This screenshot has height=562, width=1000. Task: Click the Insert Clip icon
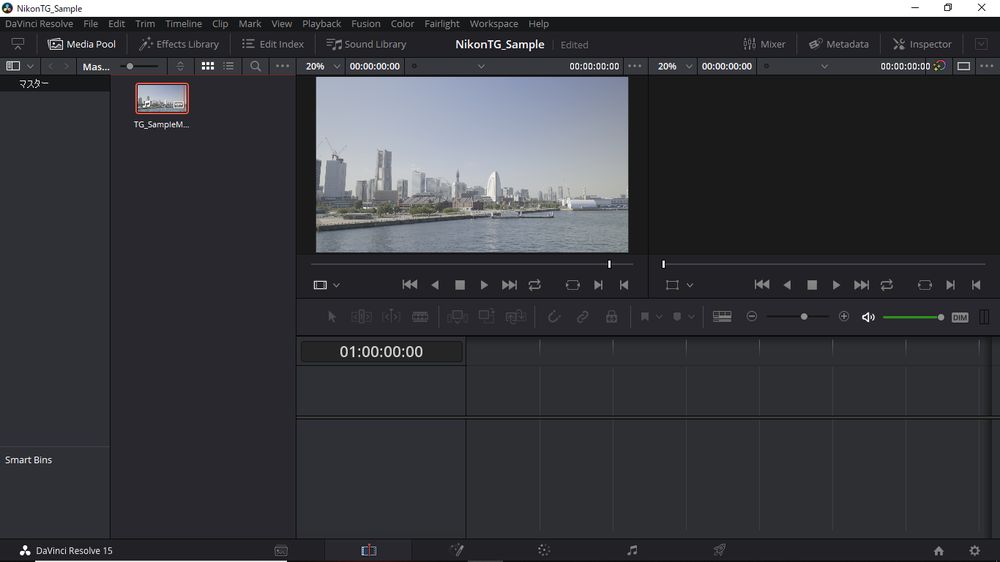(x=457, y=316)
